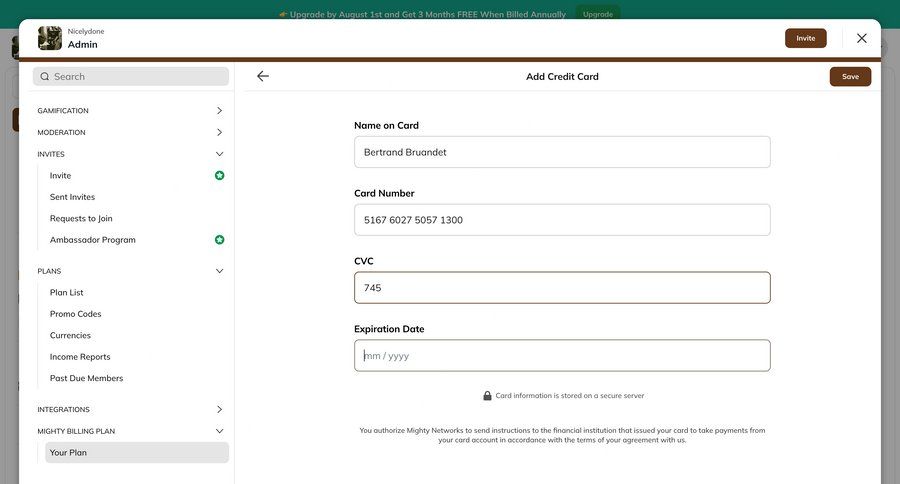Expand the Moderation section
900x484 pixels.
(130, 132)
